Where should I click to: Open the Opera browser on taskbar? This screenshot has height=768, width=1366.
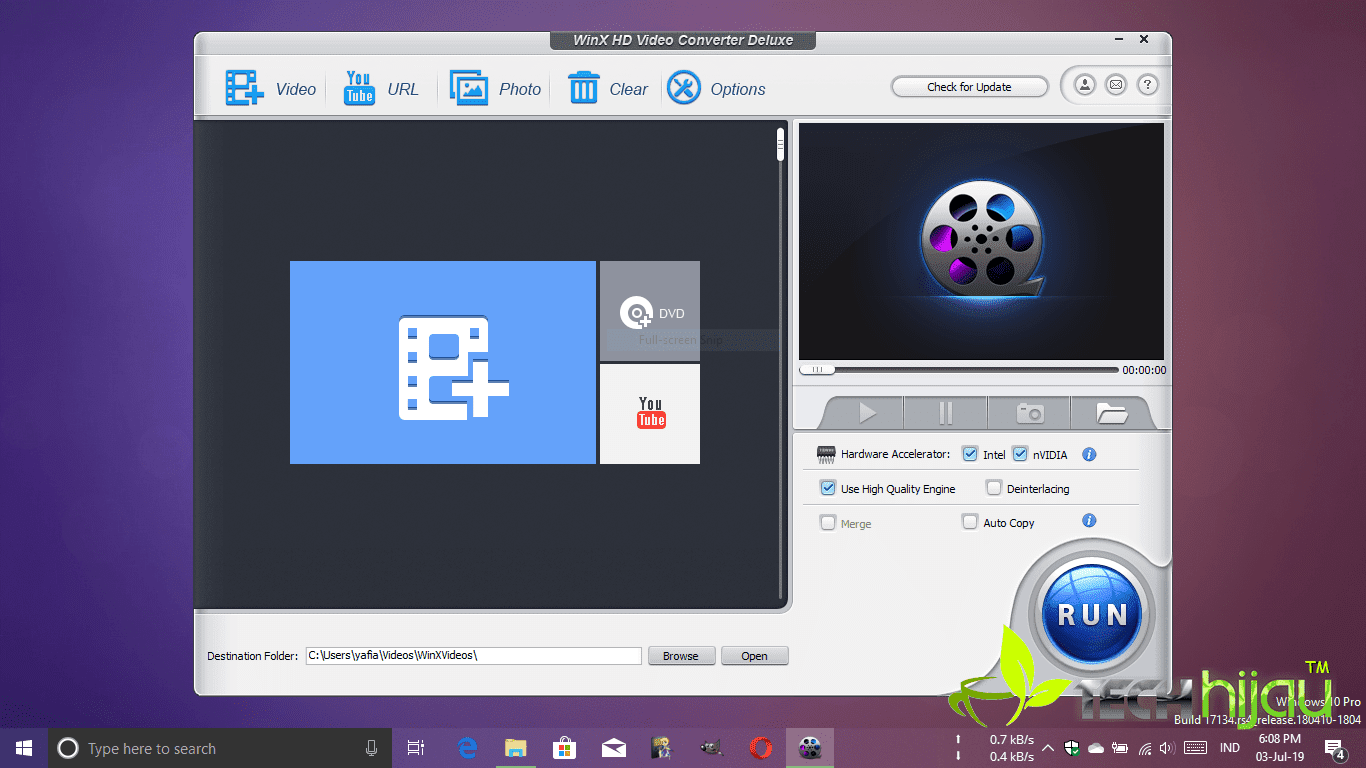761,748
